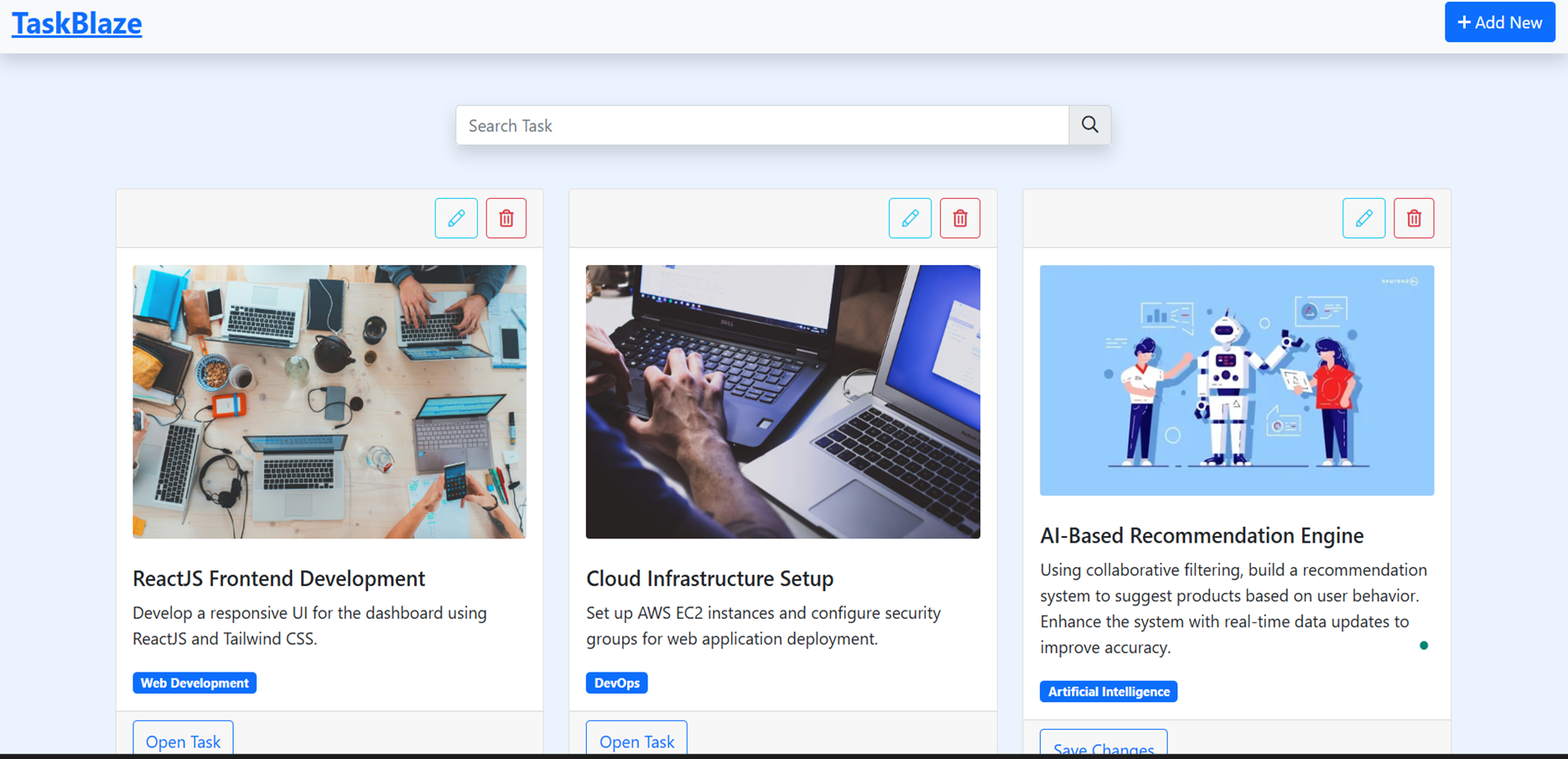Select the Web Development tag badge
The height and width of the screenshot is (759, 1568).
click(x=195, y=683)
